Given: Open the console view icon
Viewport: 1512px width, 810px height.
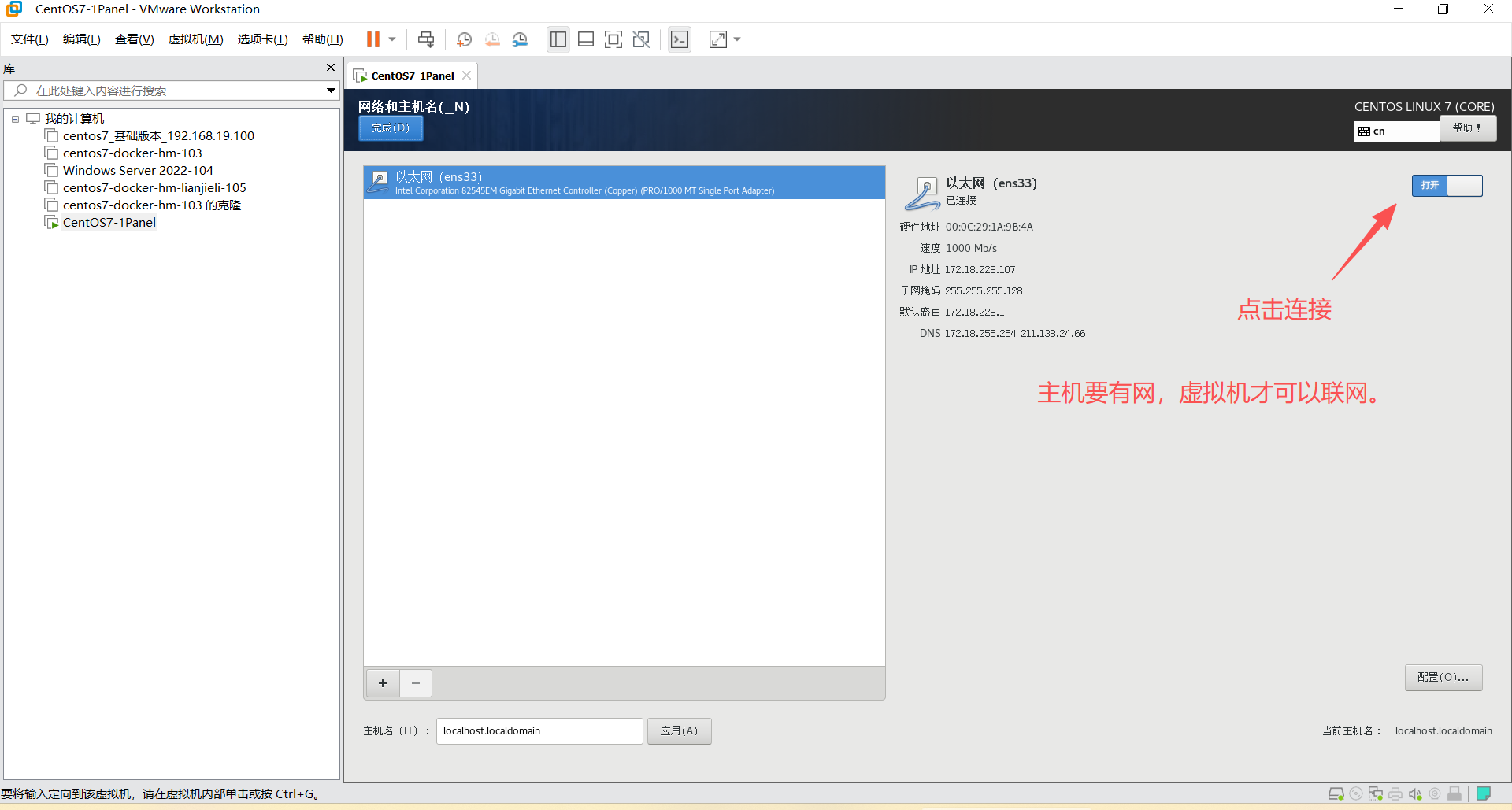Looking at the screenshot, I should click(x=680, y=39).
